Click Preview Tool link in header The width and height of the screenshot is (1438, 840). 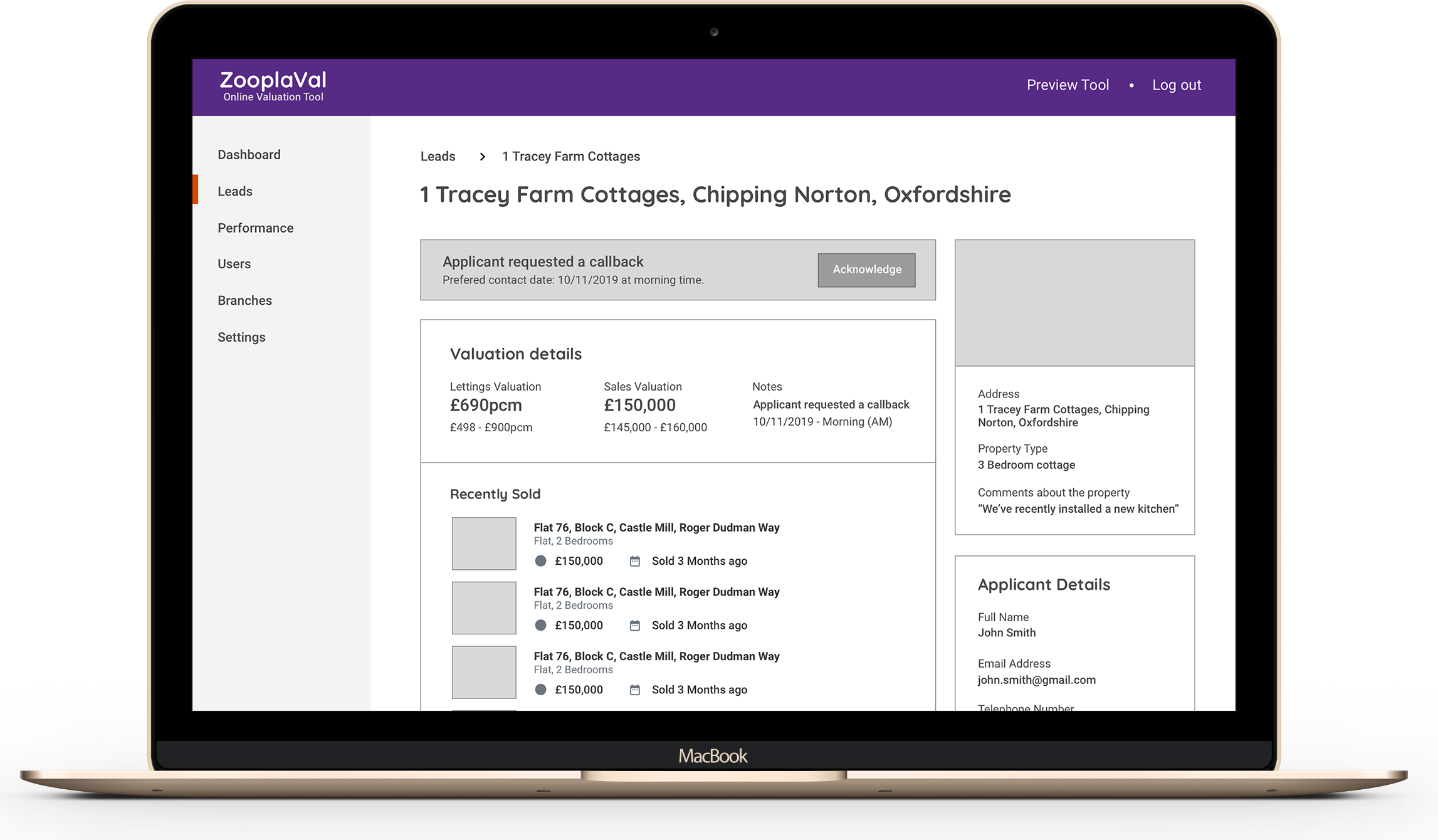click(1068, 85)
